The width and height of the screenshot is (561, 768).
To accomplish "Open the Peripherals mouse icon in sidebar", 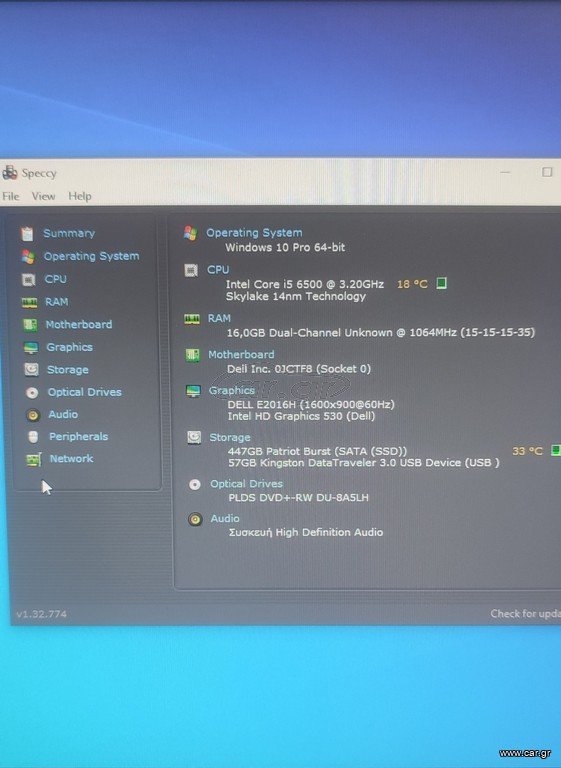I will [x=33, y=437].
